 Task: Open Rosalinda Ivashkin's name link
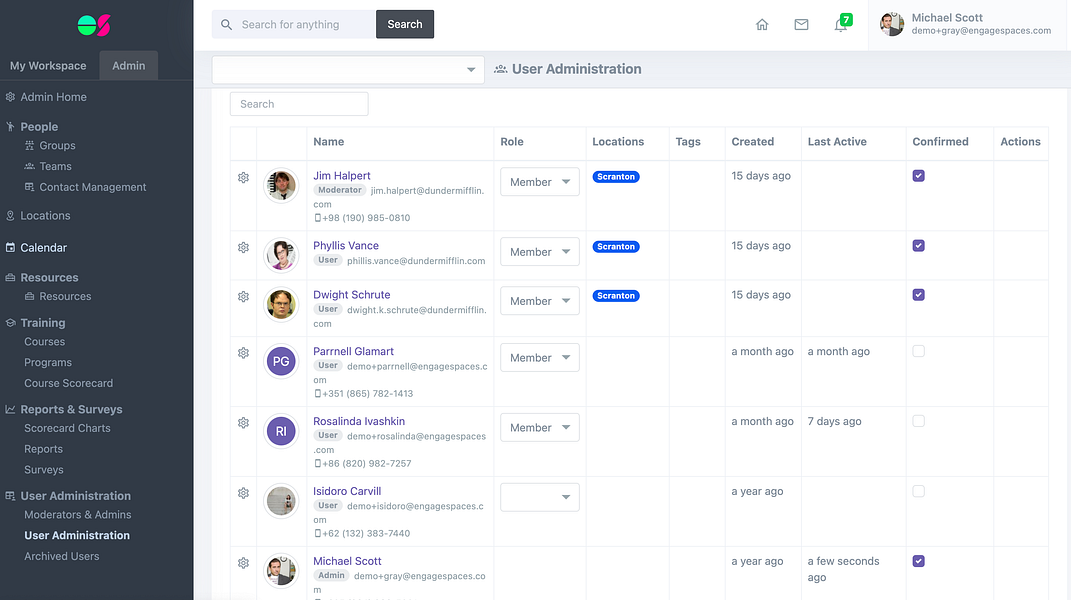[x=359, y=421]
